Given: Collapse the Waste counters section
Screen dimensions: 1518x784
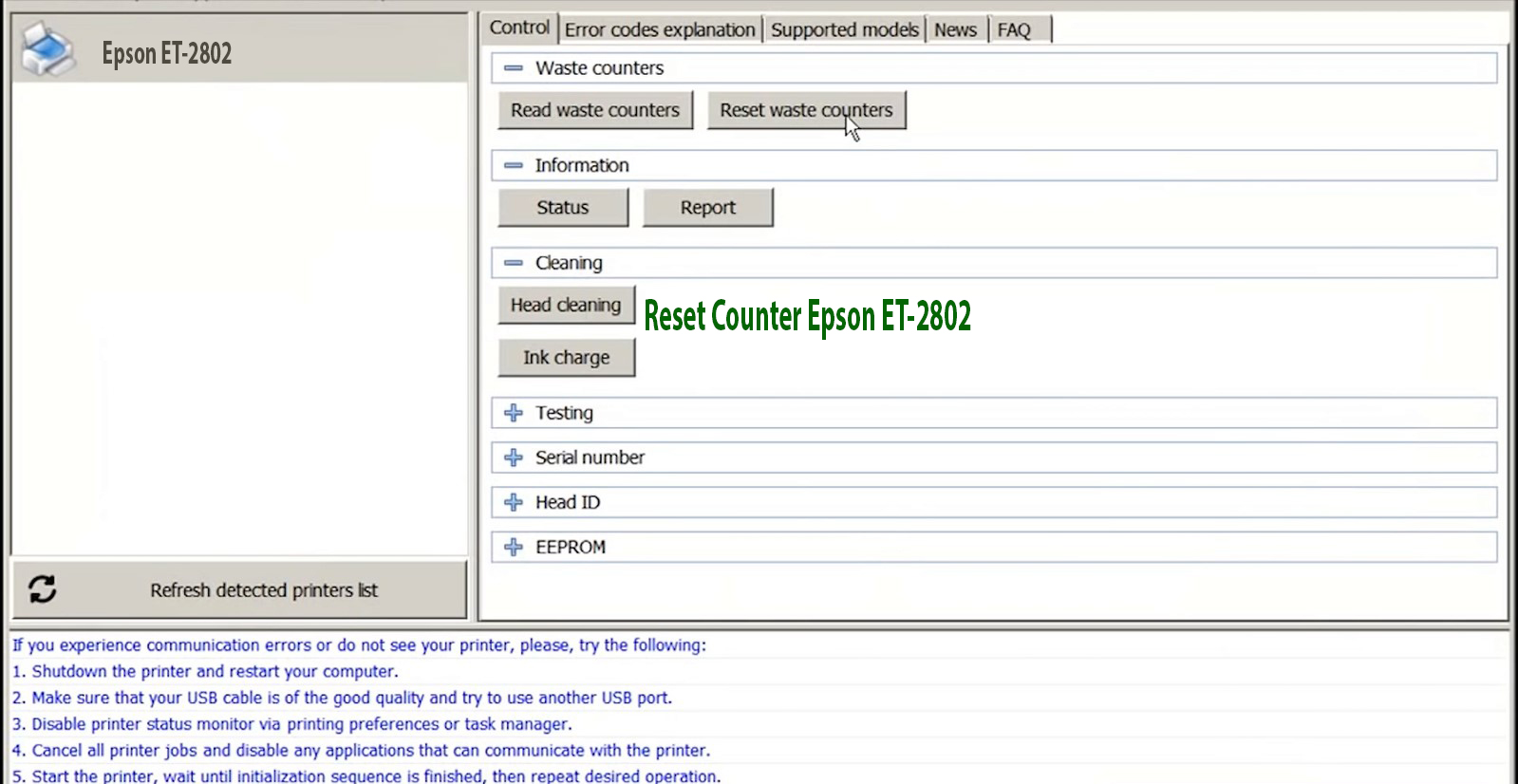Looking at the screenshot, I should pos(514,68).
